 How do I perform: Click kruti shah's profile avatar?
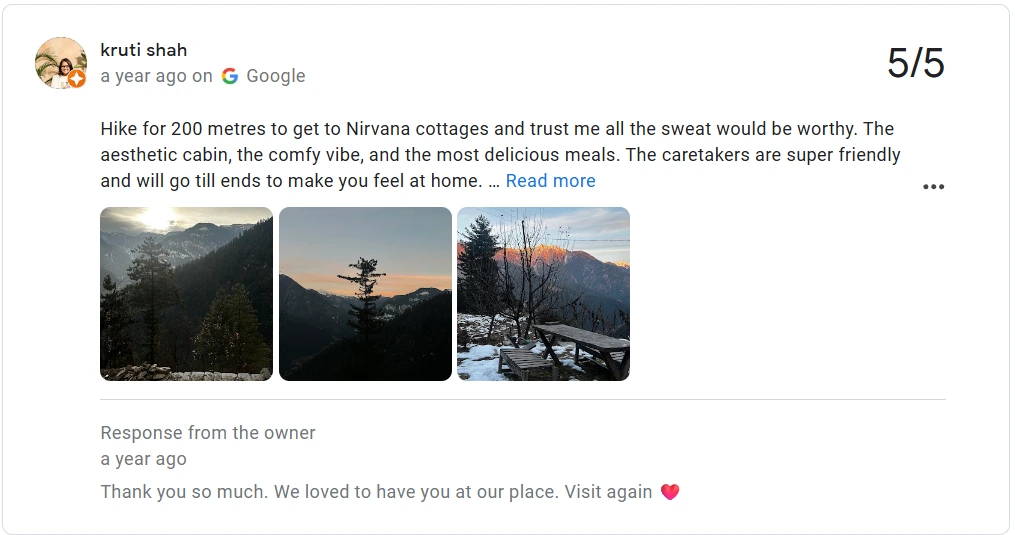tap(60, 62)
